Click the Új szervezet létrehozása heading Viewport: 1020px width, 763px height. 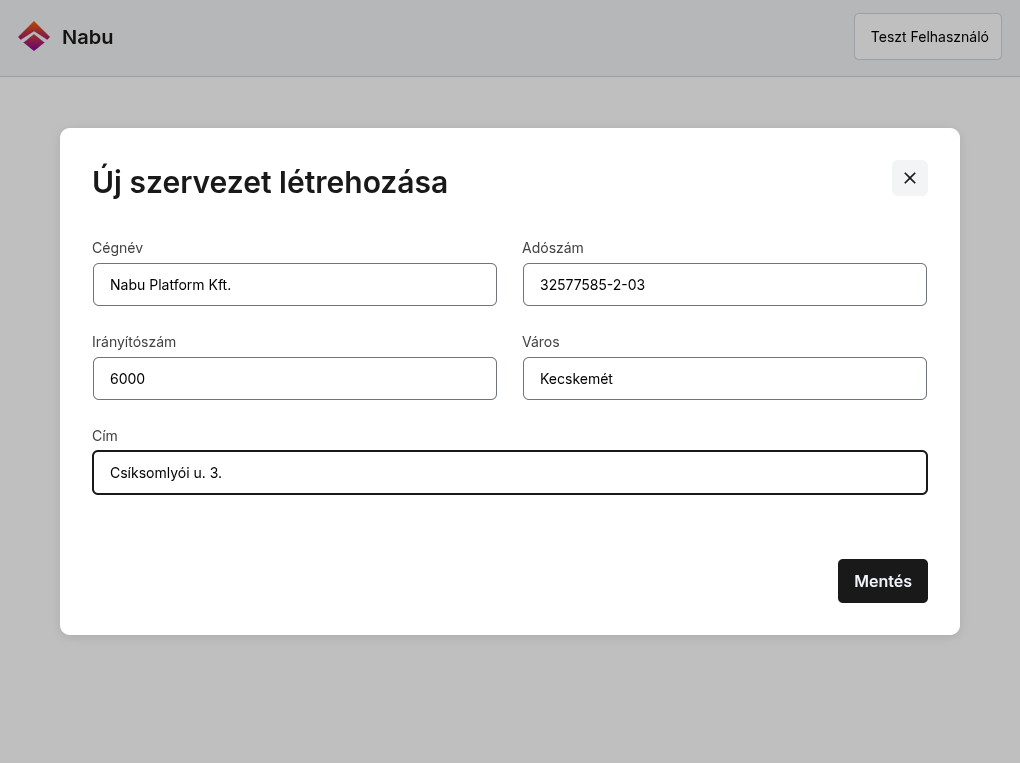[x=270, y=182]
